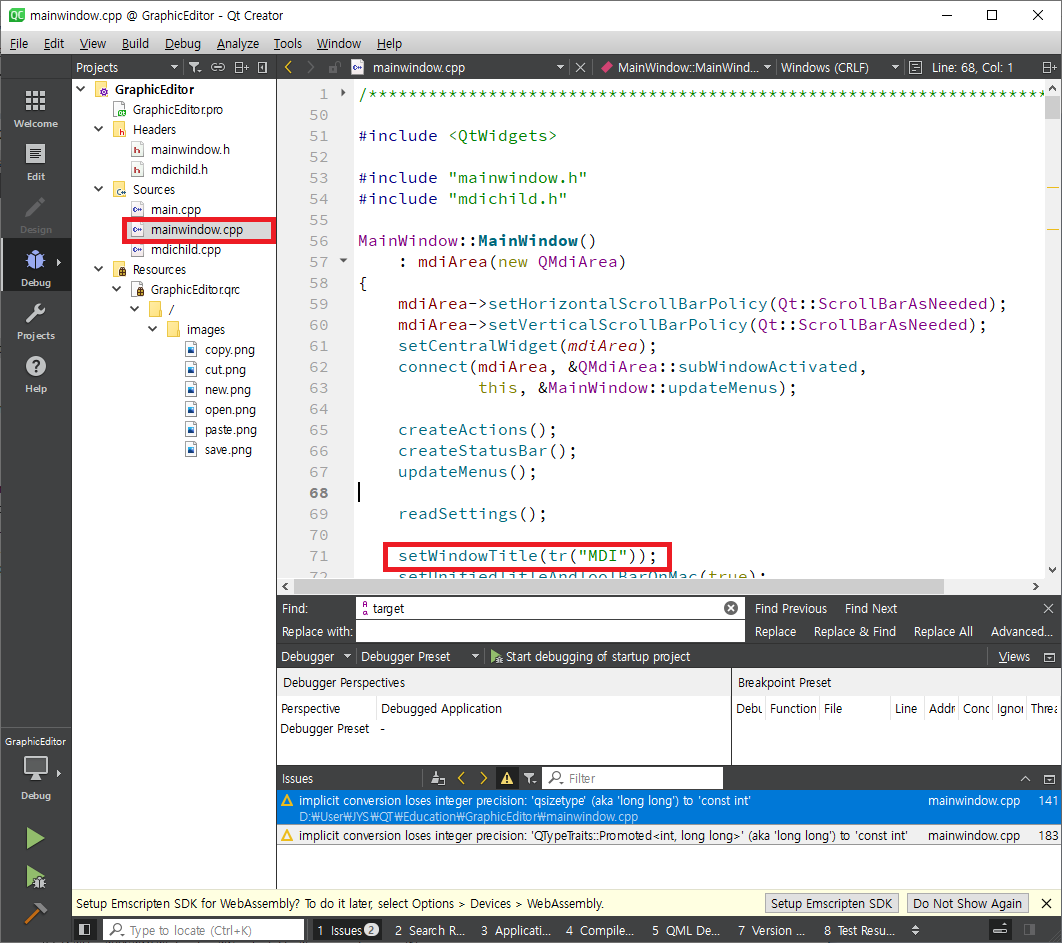Go forward in editor navigation history

311,67
